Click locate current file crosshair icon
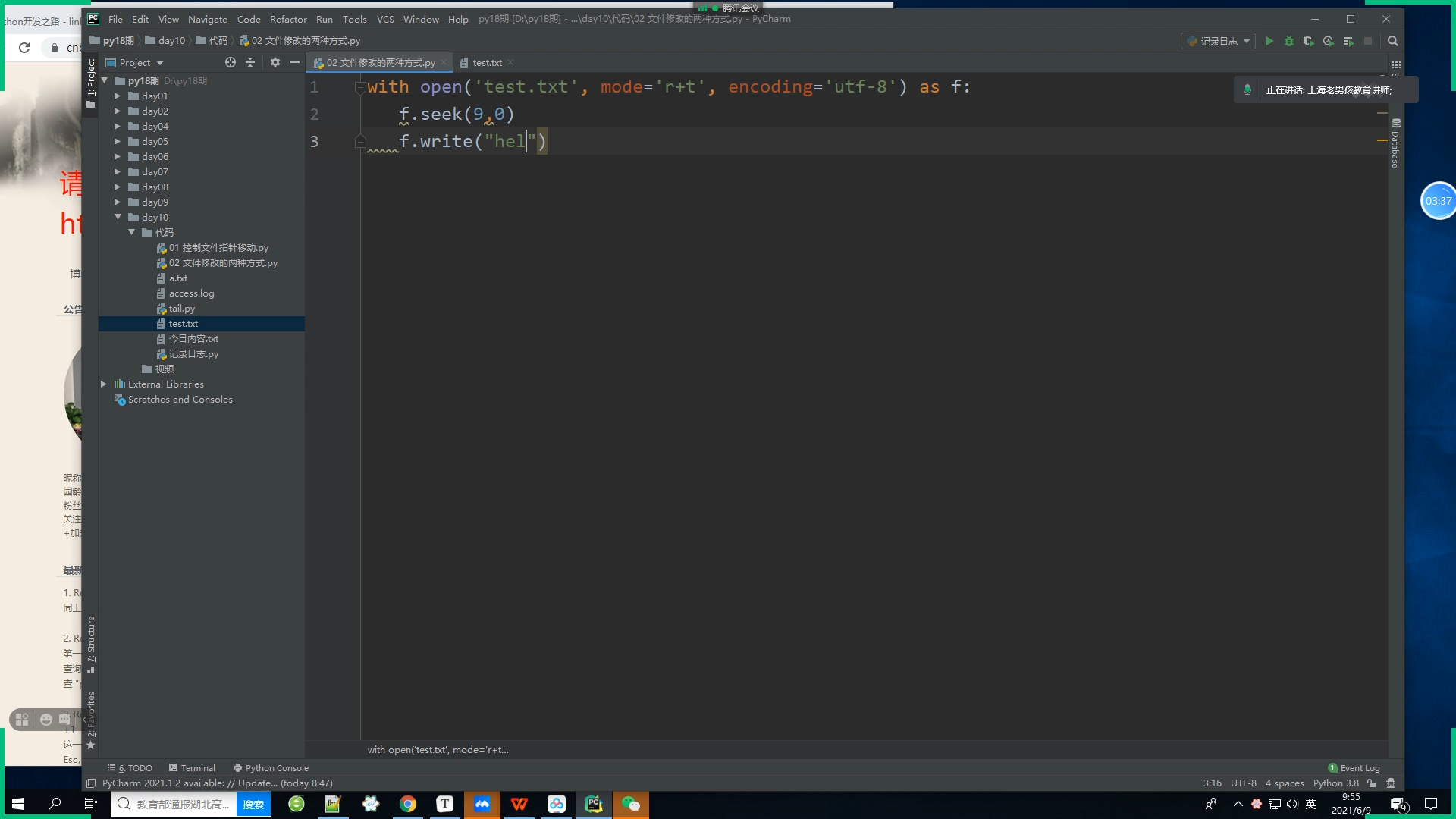Image resolution: width=1456 pixels, height=819 pixels. click(x=231, y=62)
